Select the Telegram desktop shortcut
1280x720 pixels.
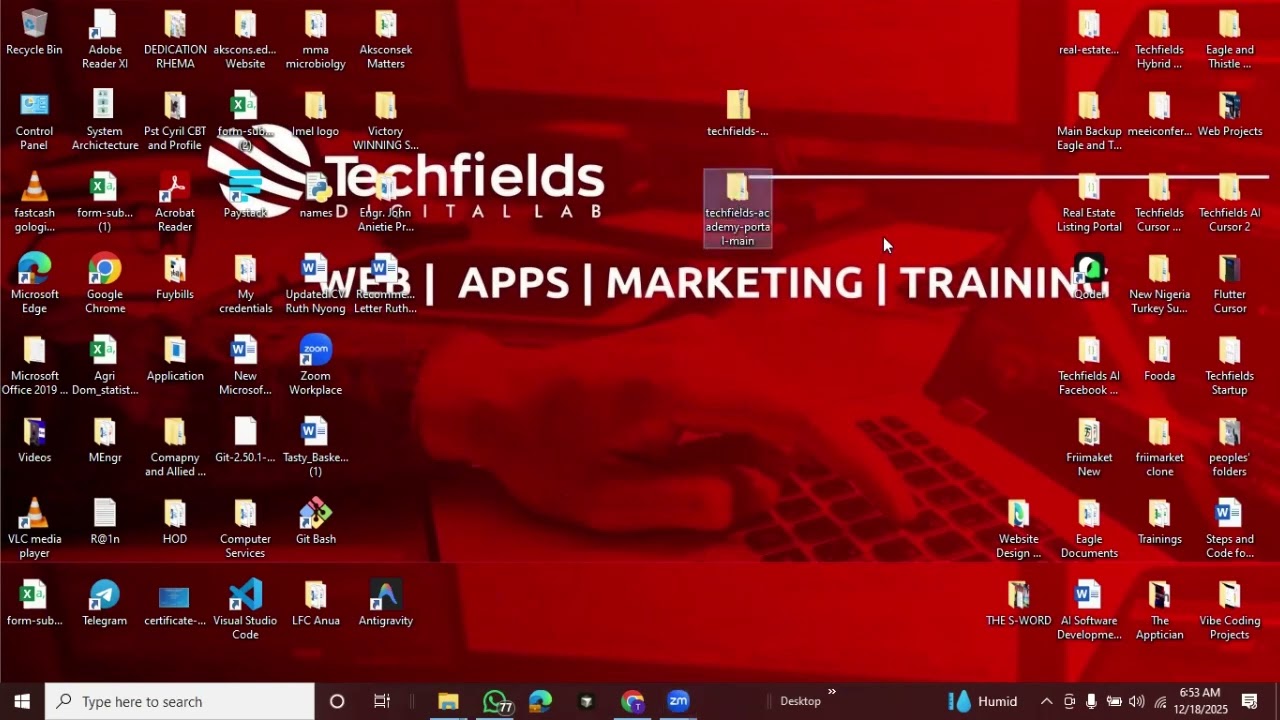click(105, 604)
